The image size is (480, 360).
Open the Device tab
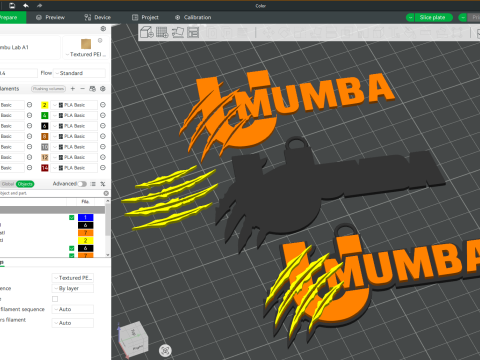coord(97,17)
